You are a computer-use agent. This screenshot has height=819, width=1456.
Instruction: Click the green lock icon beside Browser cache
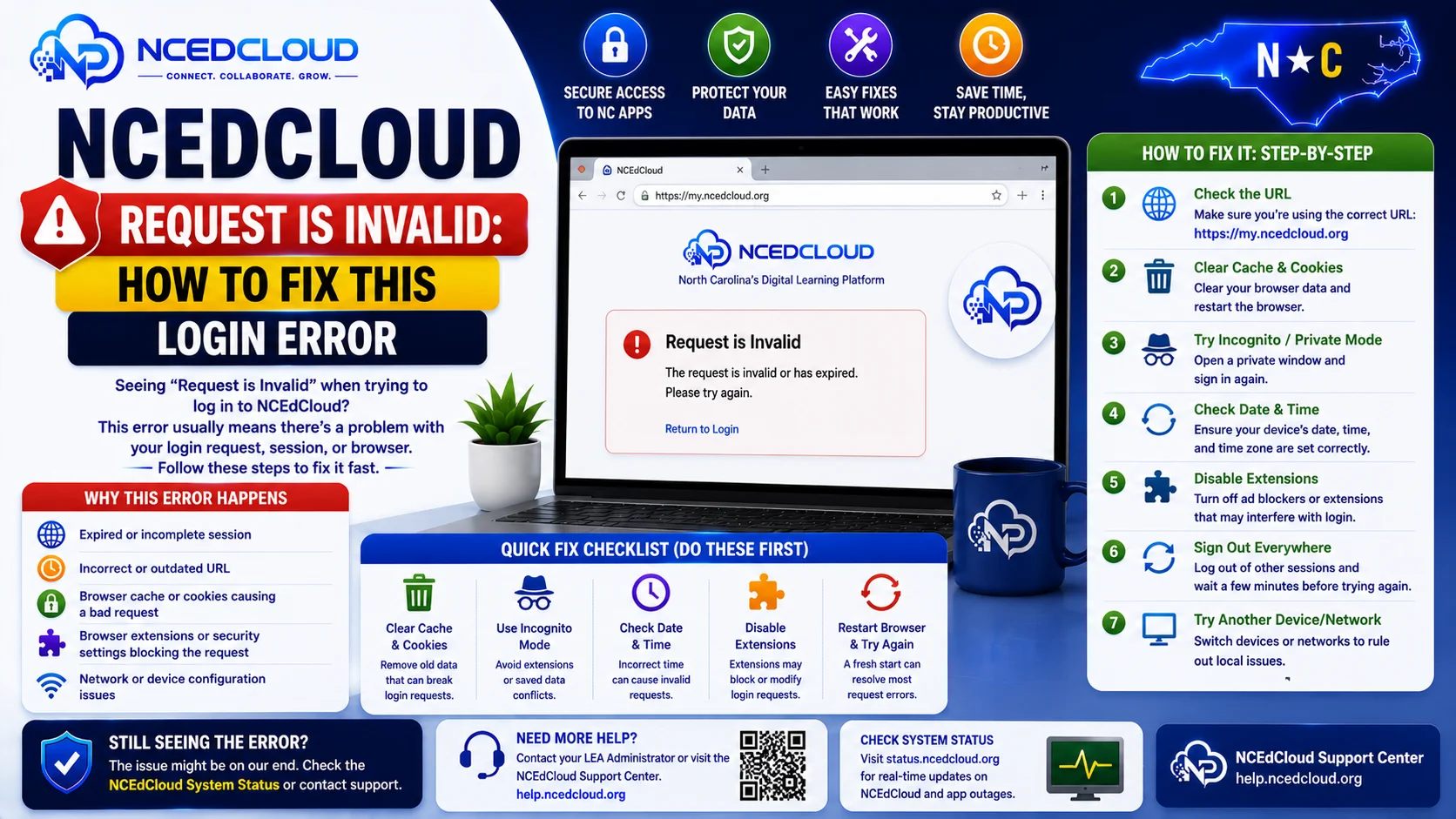(51, 603)
